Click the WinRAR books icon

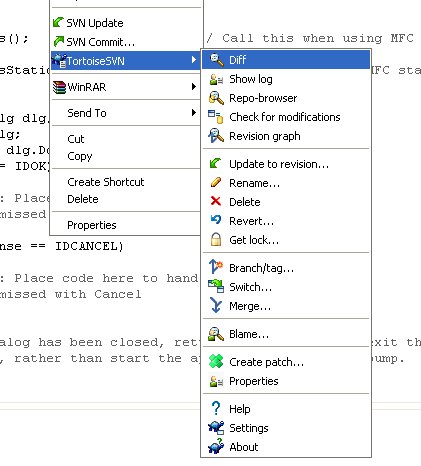[59, 87]
